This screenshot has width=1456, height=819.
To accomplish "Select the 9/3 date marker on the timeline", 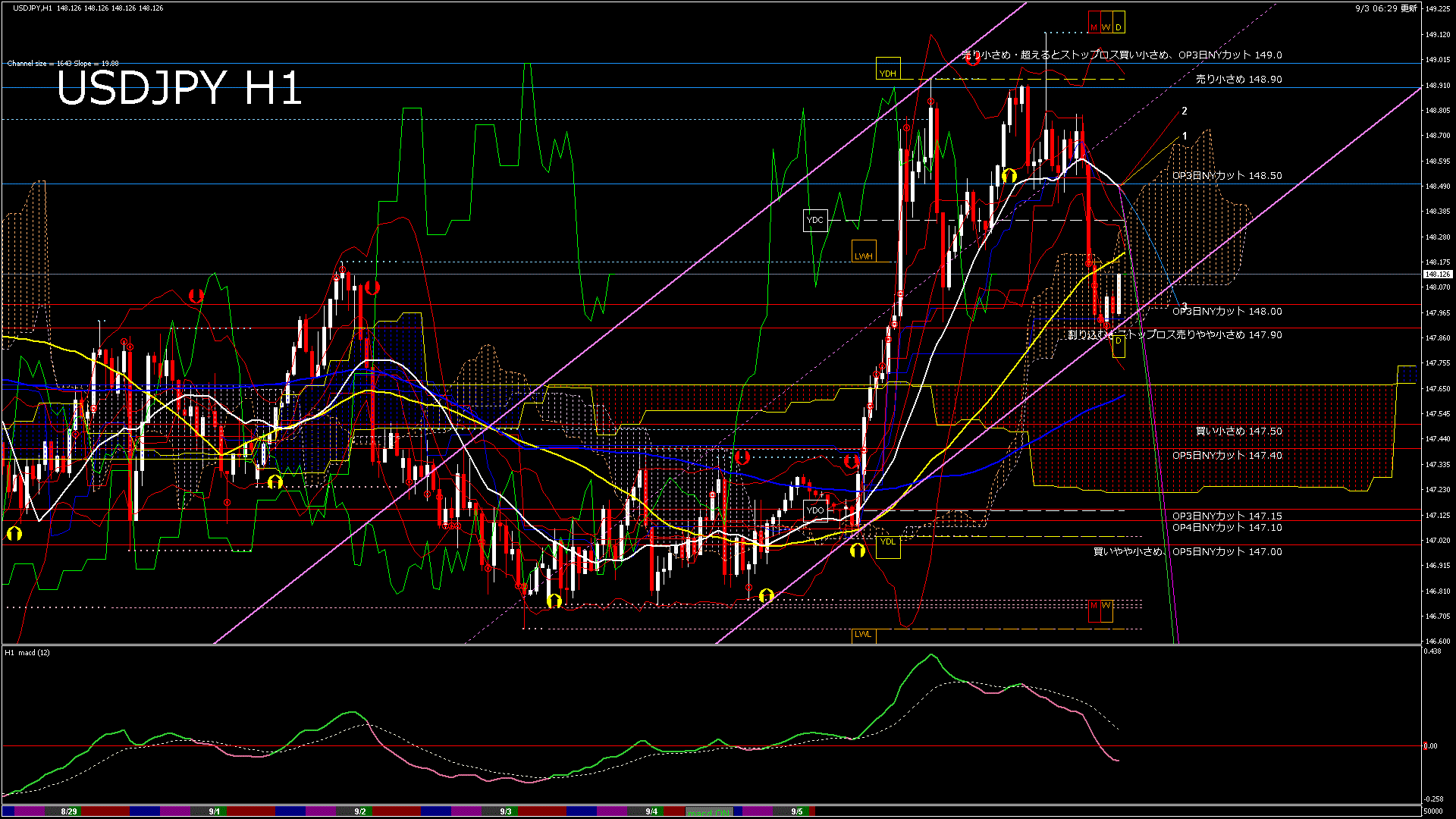I will click(506, 811).
